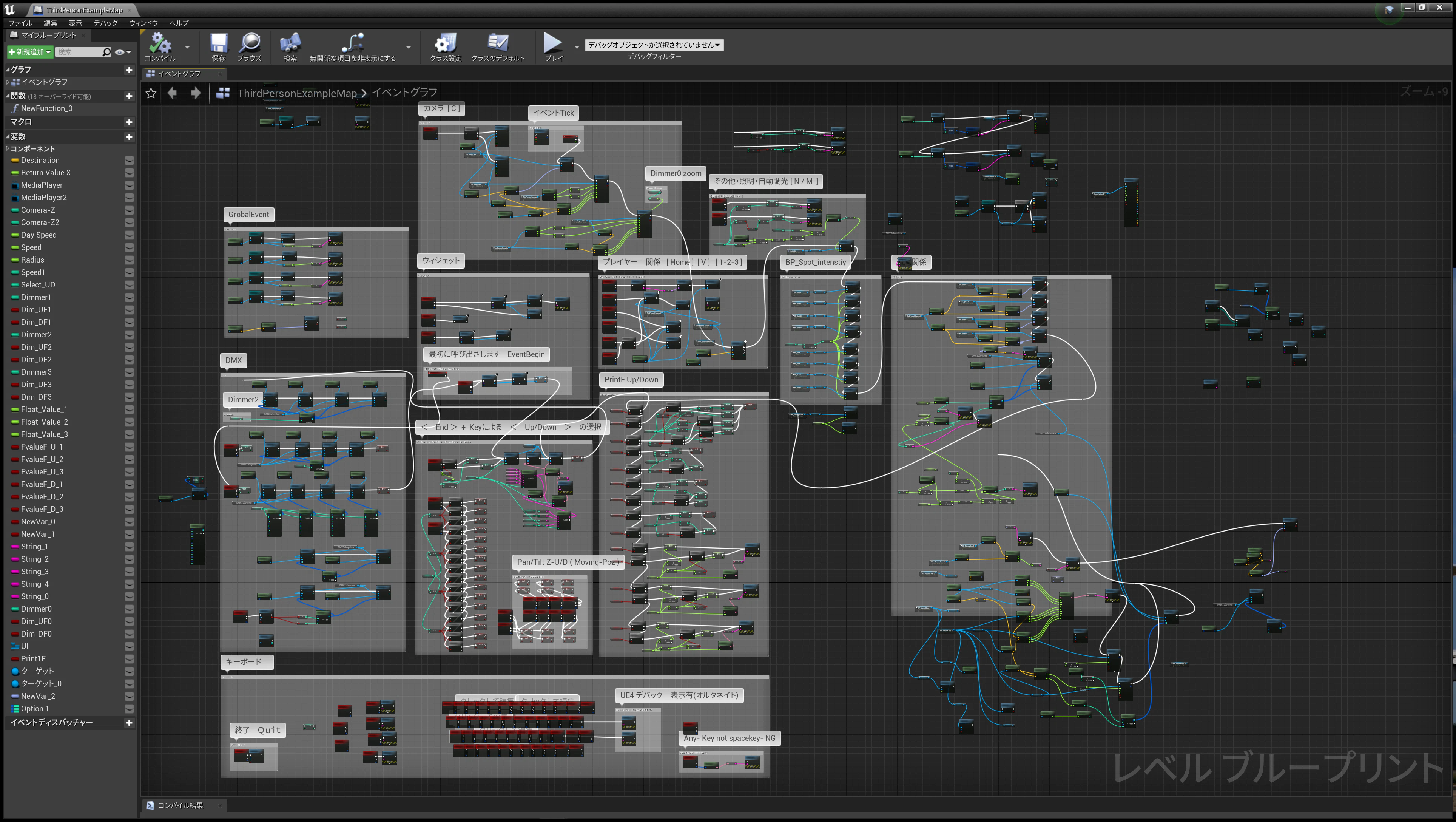Screen dimensions: 1456x822
Task: Open the 新規追加 (Add New) dropdown
Action: pos(30,52)
